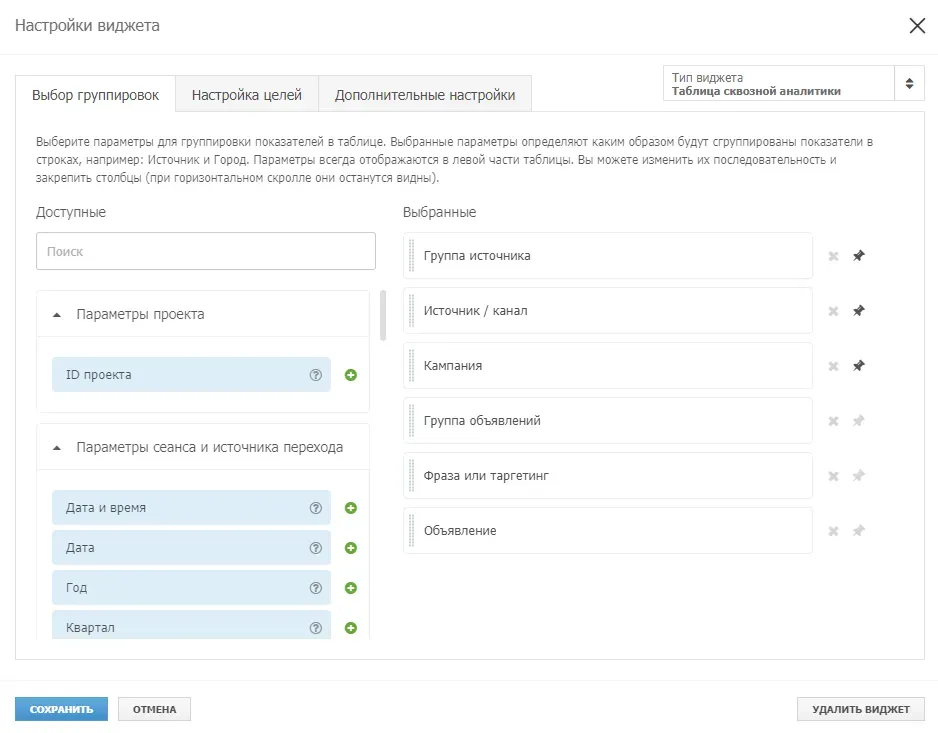Pin the Фраза или таргетинг column
This screenshot has height=733, width=938.
point(858,476)
